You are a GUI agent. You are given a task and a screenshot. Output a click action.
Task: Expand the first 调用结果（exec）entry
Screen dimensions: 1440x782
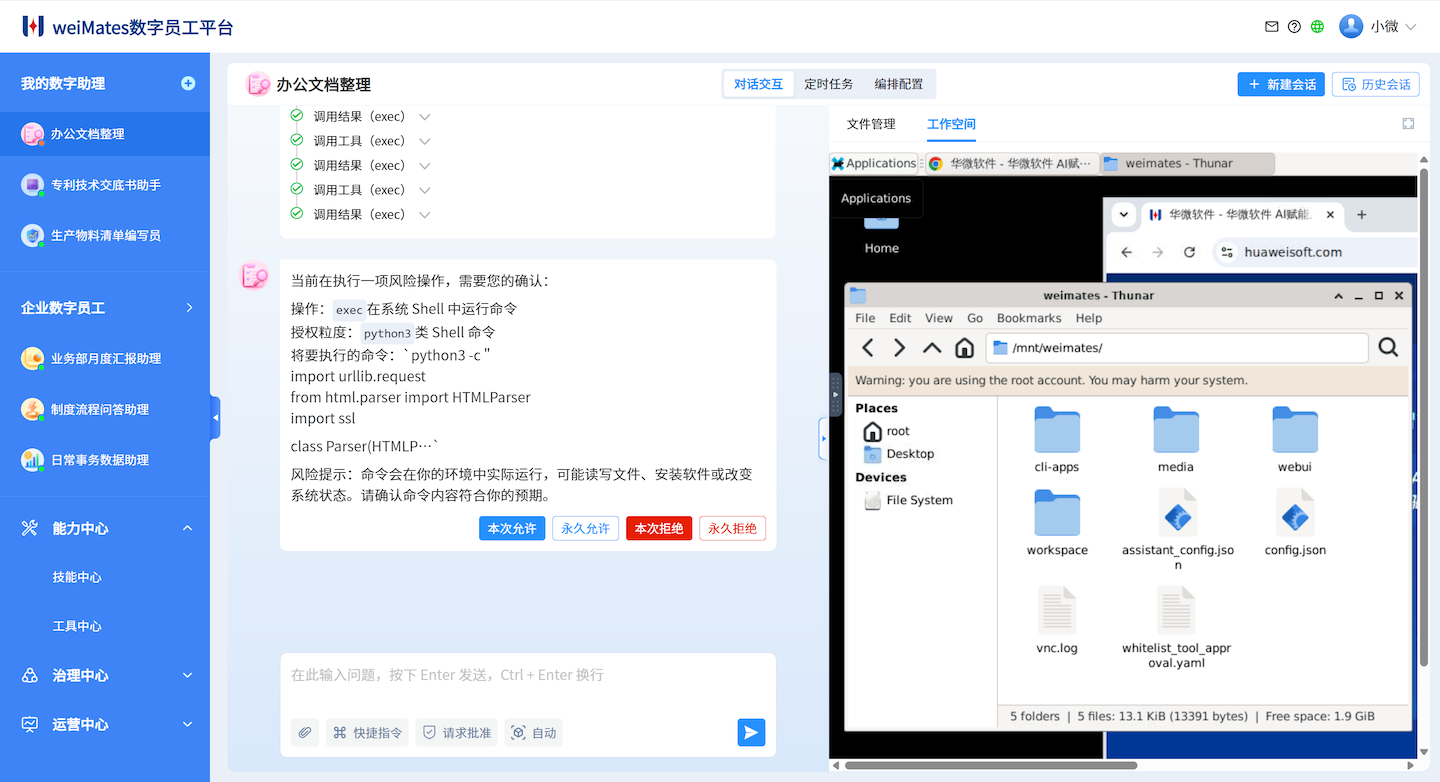pyautogui.click(x=425, y=116)
